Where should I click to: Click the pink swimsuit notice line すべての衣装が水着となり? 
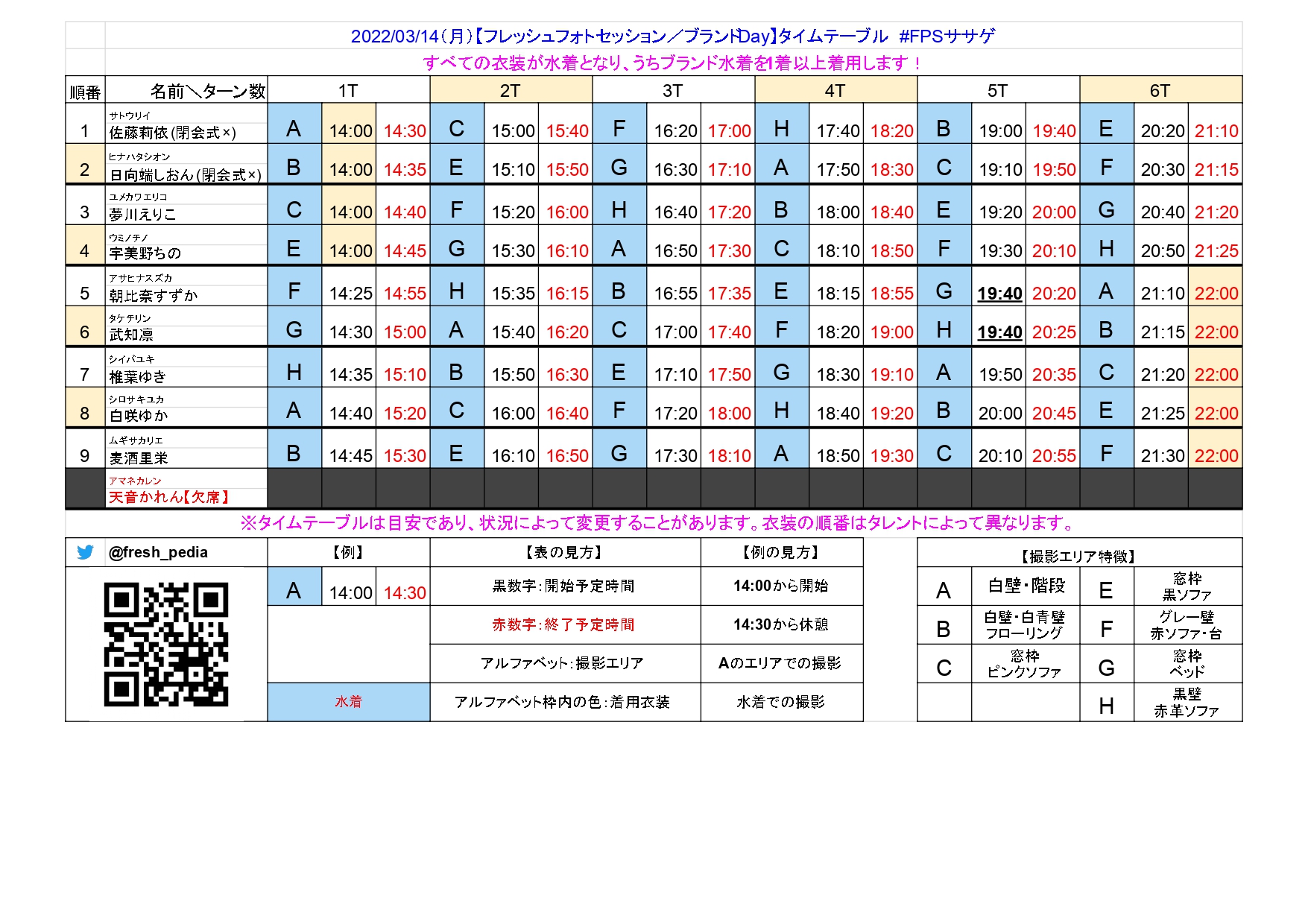click(x=673, y=63)
